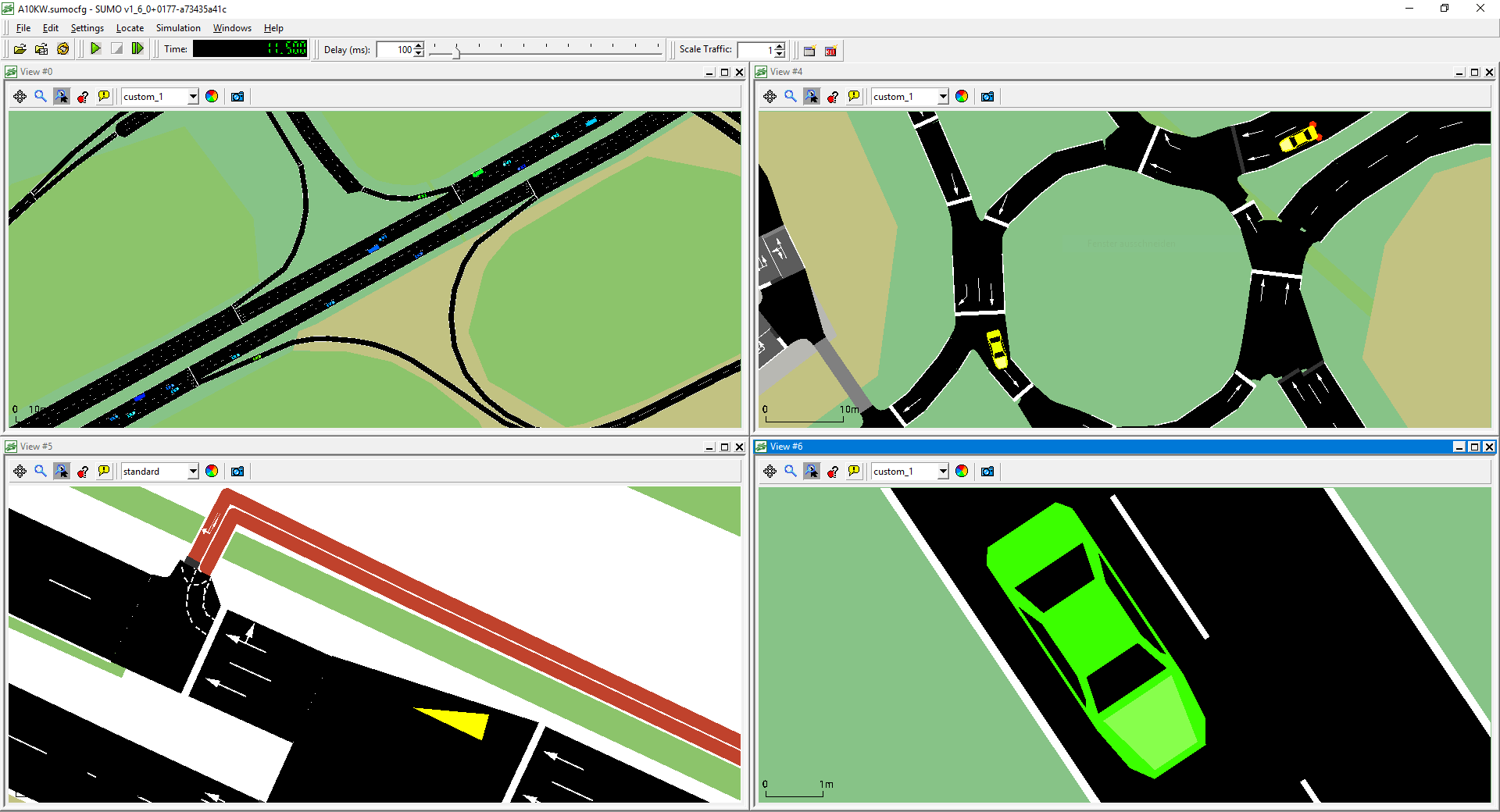This screenshot has width=1500, height=812.
Task: Click the Scale Traffic input field
Action: [755, 50]
